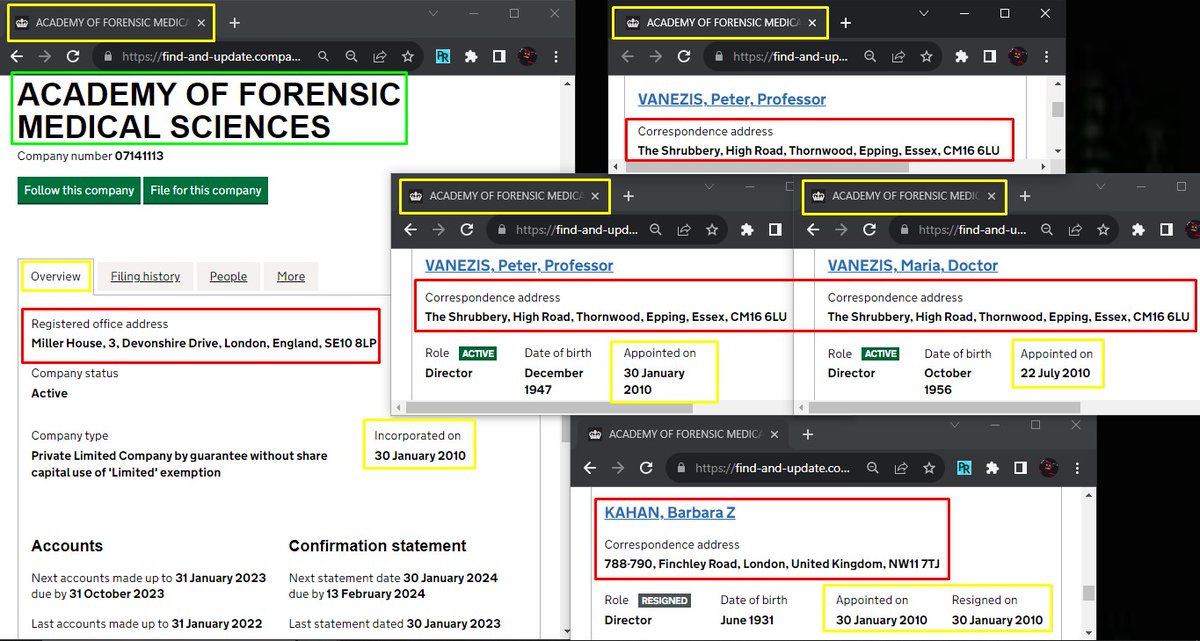Click zoom magnifier in Barbara Kahan window
1200x641 pixels.
coord(872,467)
